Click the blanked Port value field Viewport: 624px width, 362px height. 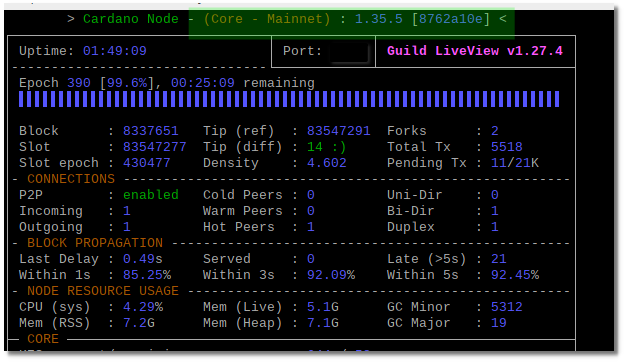click(x=349, y=52)
